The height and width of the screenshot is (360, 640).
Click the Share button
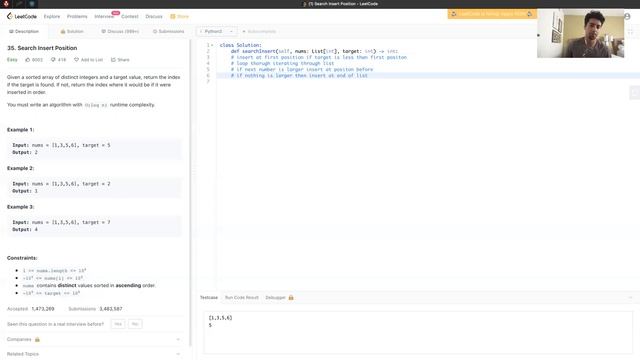click(120, 60)
